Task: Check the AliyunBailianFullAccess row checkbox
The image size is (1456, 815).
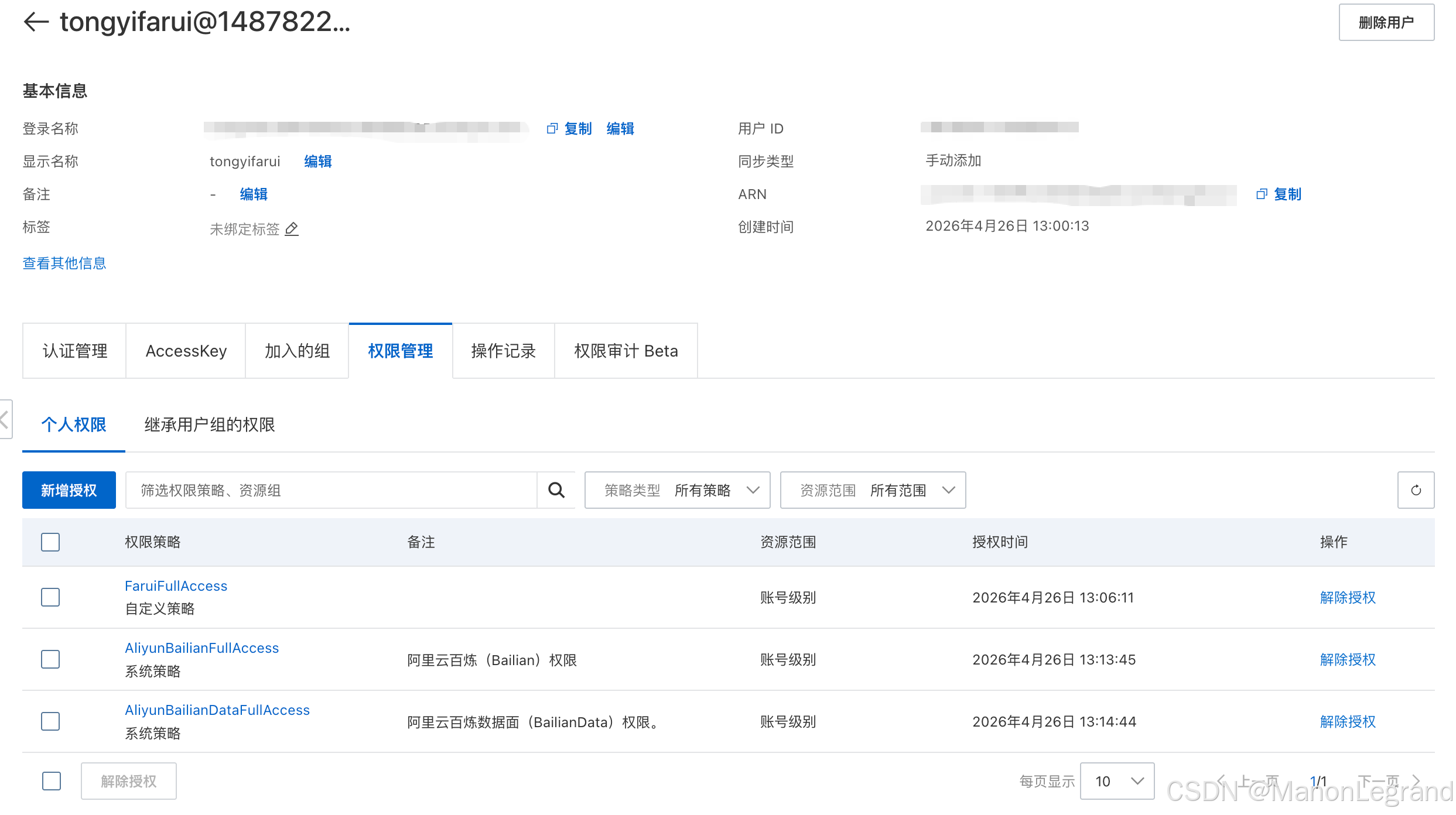Action: (x=50, y=659)
